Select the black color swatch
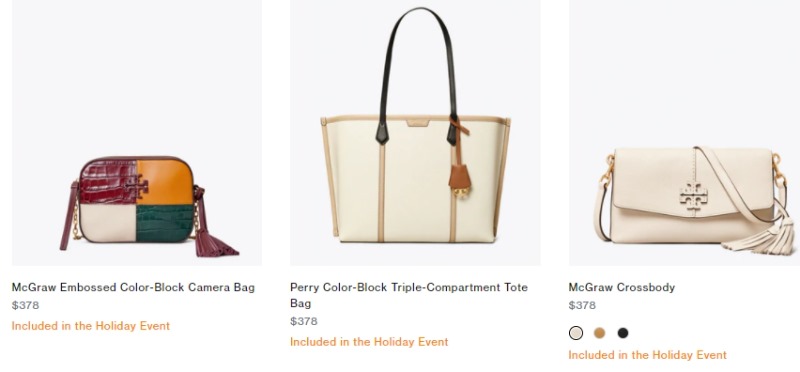Screen dimensions: 800x372 (x=623, y=333)
